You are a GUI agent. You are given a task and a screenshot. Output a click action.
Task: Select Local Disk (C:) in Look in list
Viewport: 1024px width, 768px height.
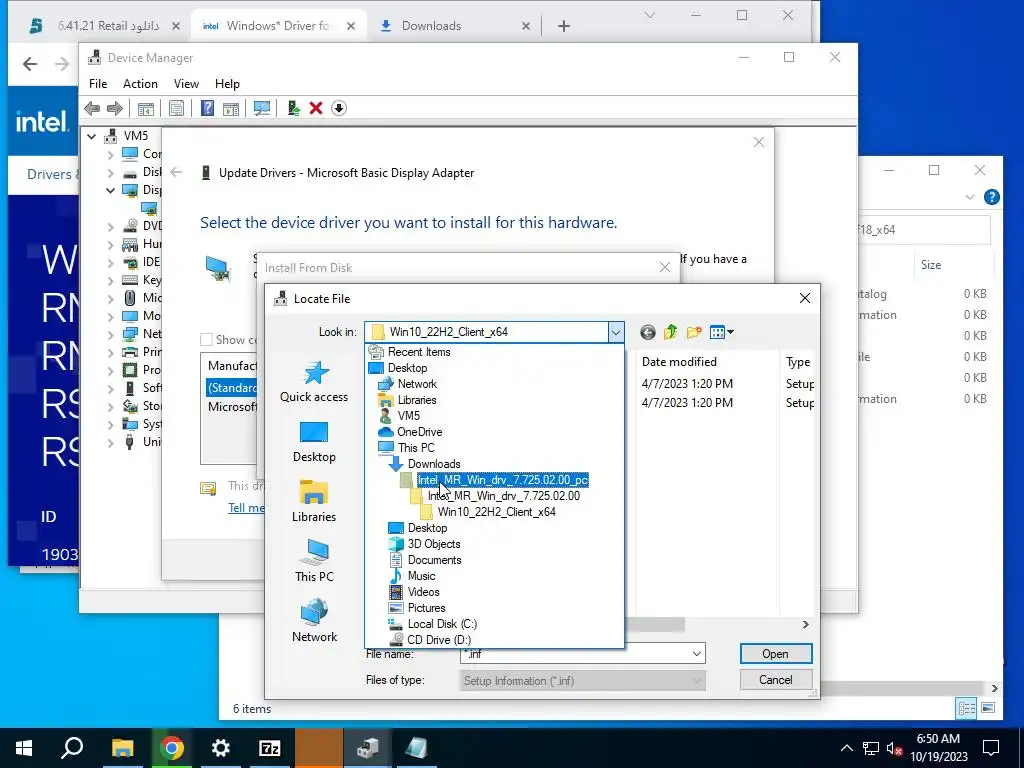click(442, 624)
